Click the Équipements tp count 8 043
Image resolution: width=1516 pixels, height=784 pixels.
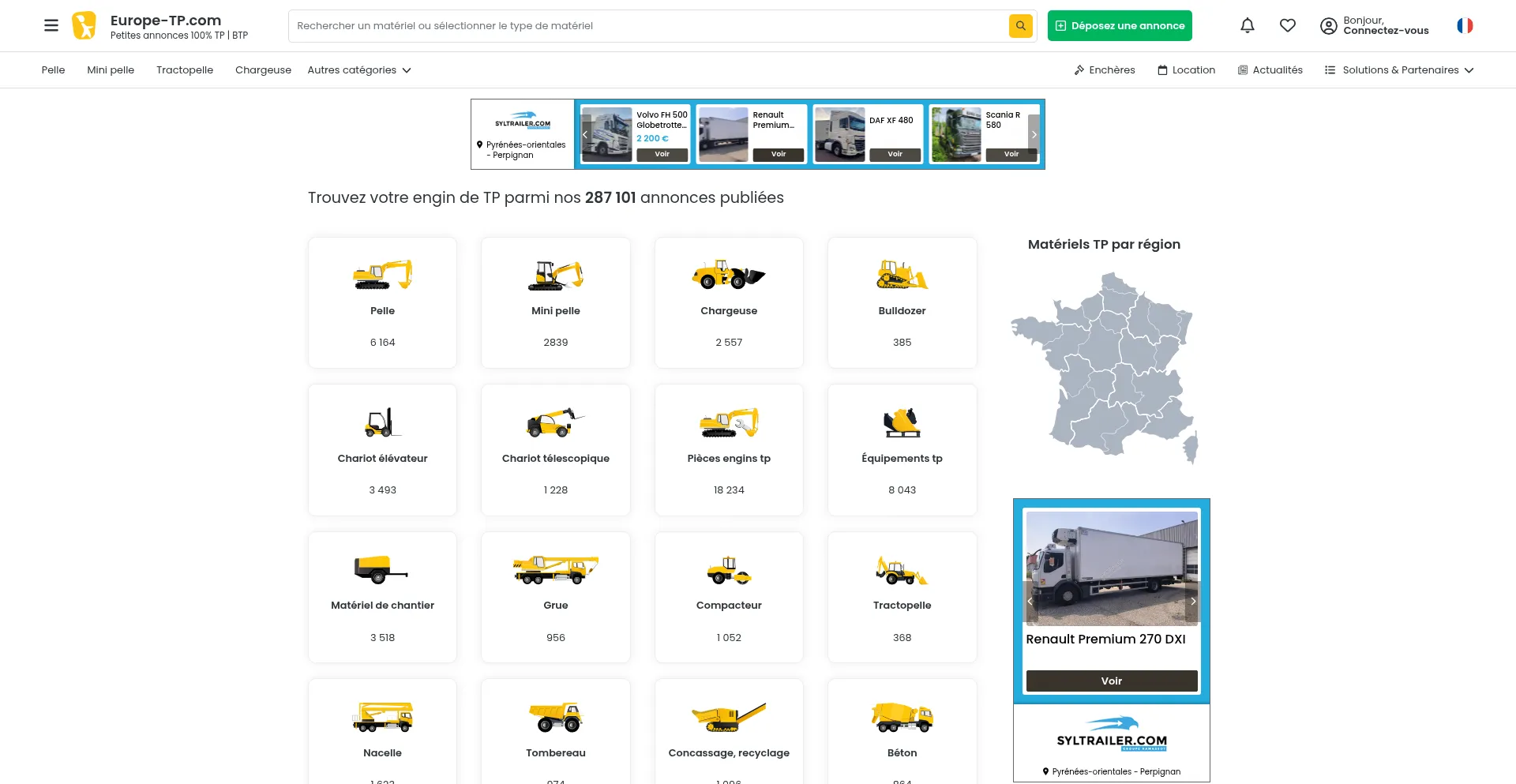(x=902, y=490)
